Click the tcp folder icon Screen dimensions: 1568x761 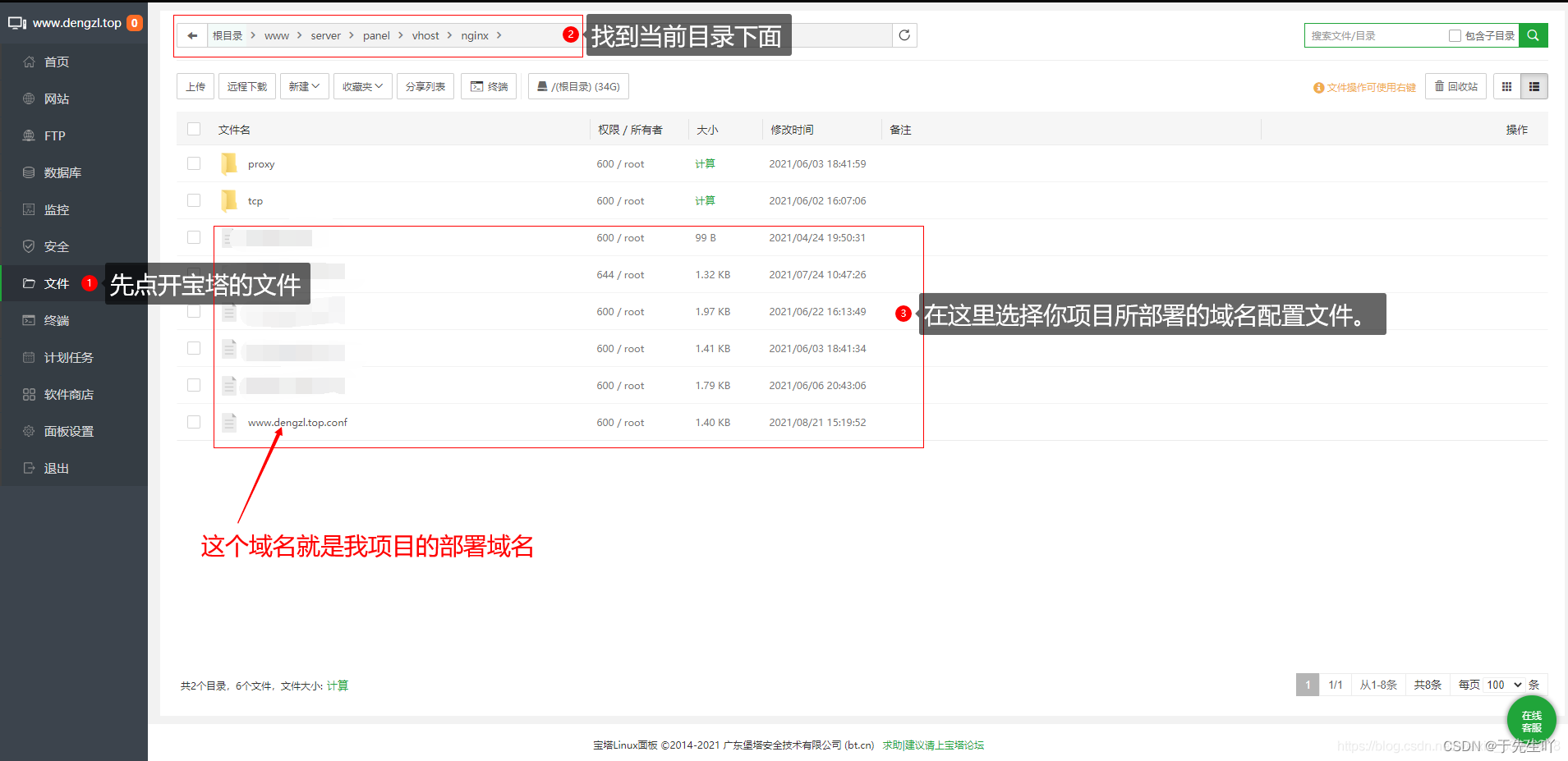click(229, 200)
